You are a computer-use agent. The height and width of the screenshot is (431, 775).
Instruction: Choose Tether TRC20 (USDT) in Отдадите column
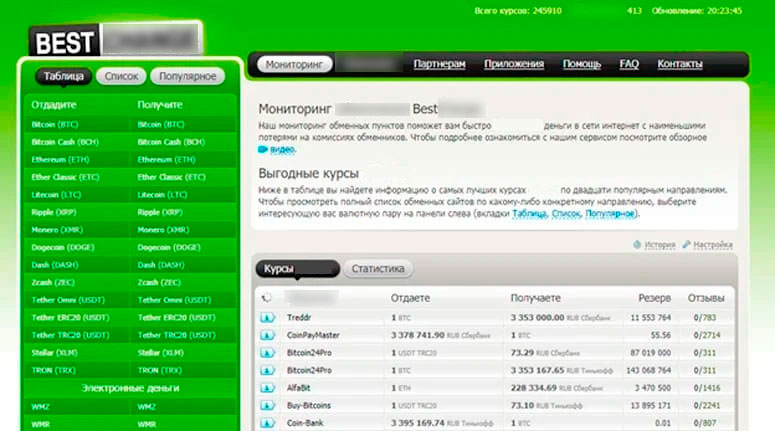[69, 335]
